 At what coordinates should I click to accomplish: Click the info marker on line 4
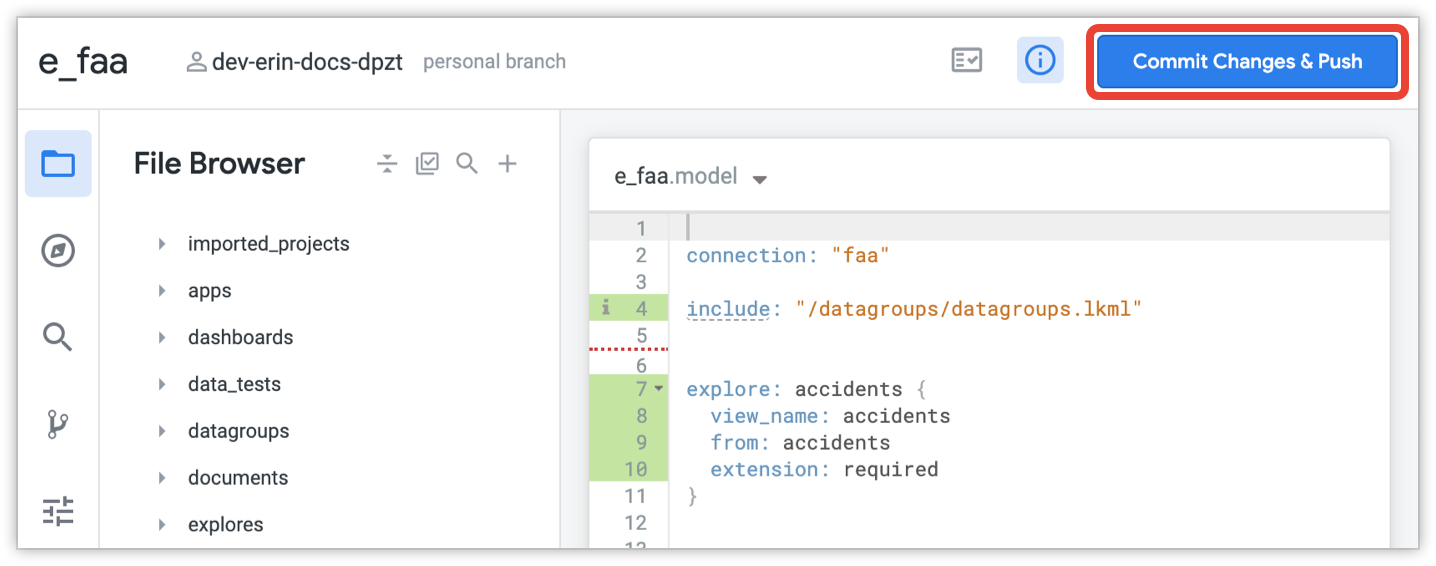pos(606,309)
